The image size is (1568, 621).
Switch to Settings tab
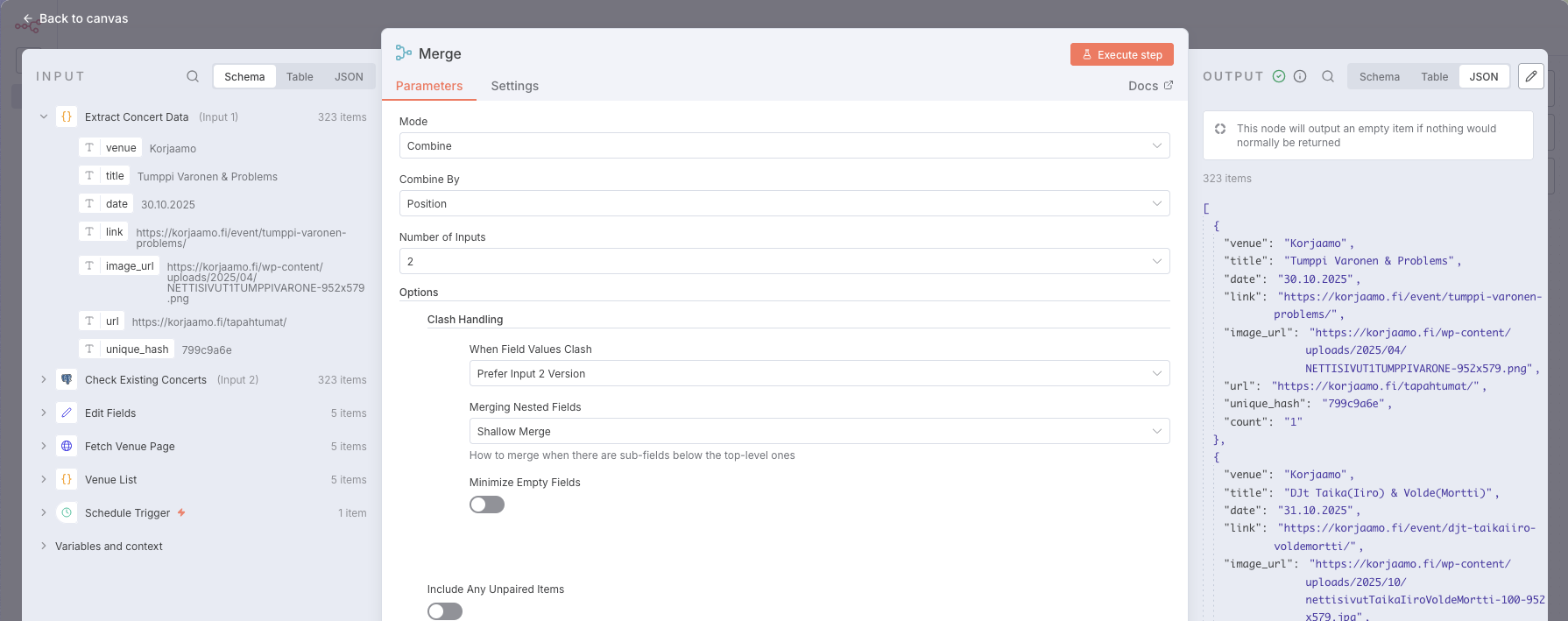(515, 86)
